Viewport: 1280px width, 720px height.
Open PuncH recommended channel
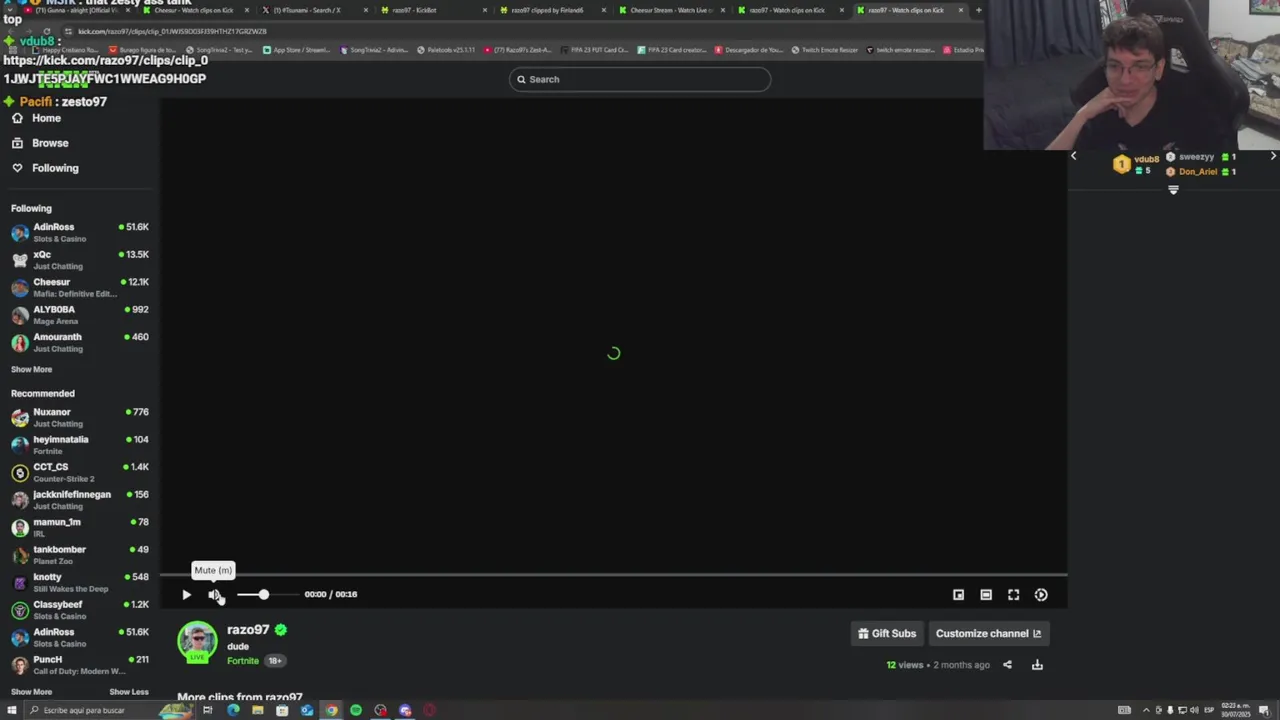80,665
